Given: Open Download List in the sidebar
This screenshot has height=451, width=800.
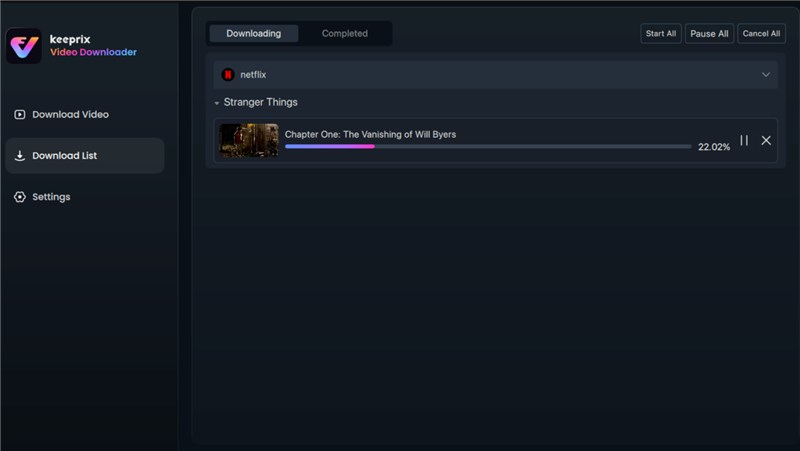Looking at the screenshot, I should 85,156.
